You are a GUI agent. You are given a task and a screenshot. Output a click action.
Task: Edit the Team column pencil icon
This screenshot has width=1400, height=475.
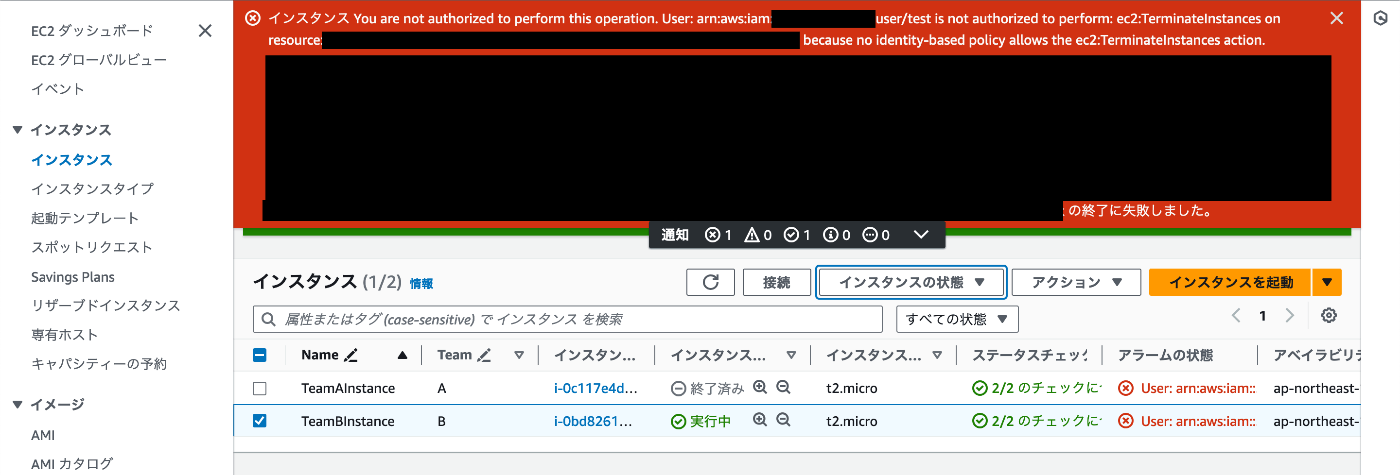pos(484,355)
